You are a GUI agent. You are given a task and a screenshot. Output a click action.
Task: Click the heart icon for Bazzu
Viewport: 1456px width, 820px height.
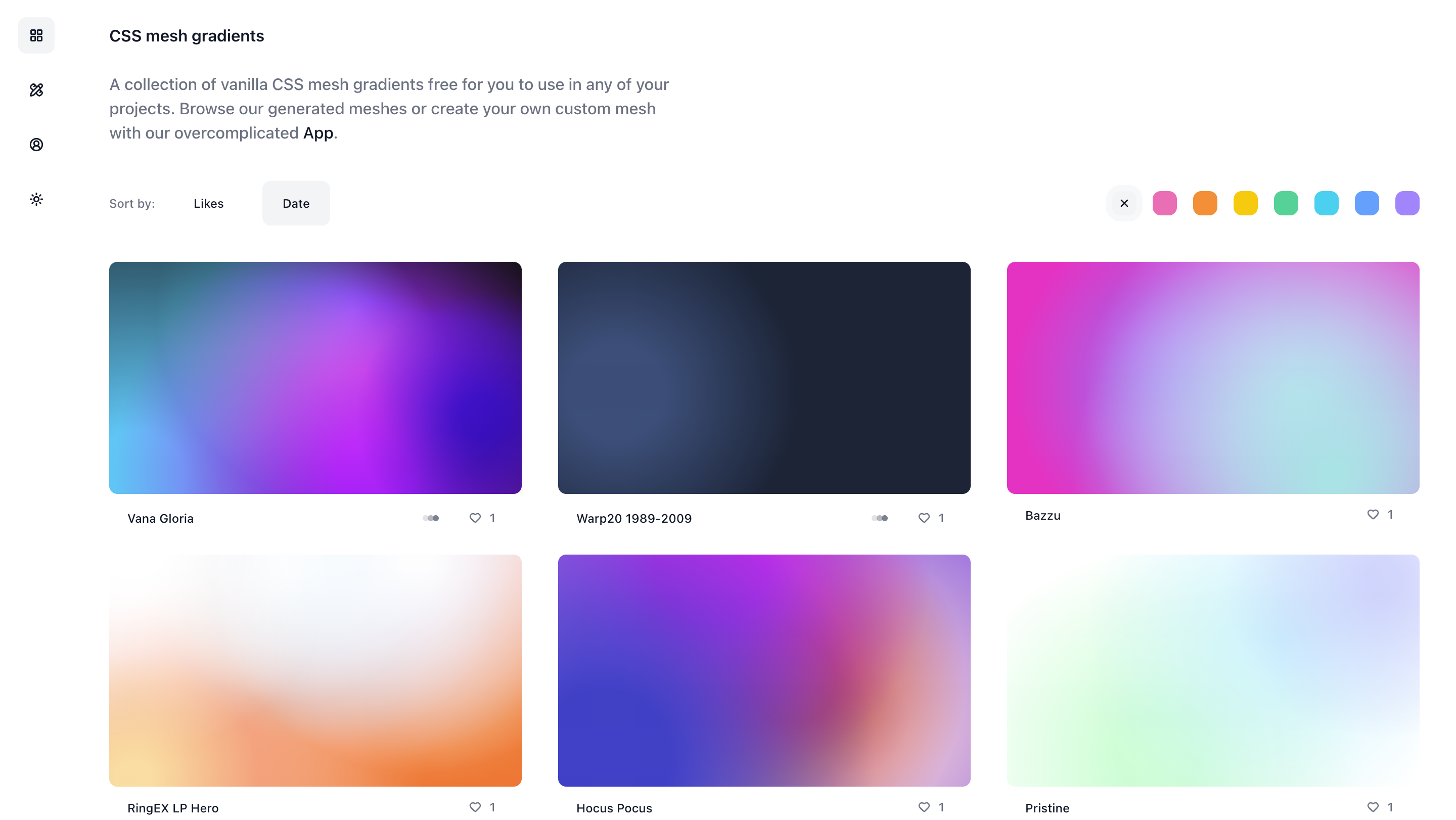pyautogui.click(x=1373, y=514)
